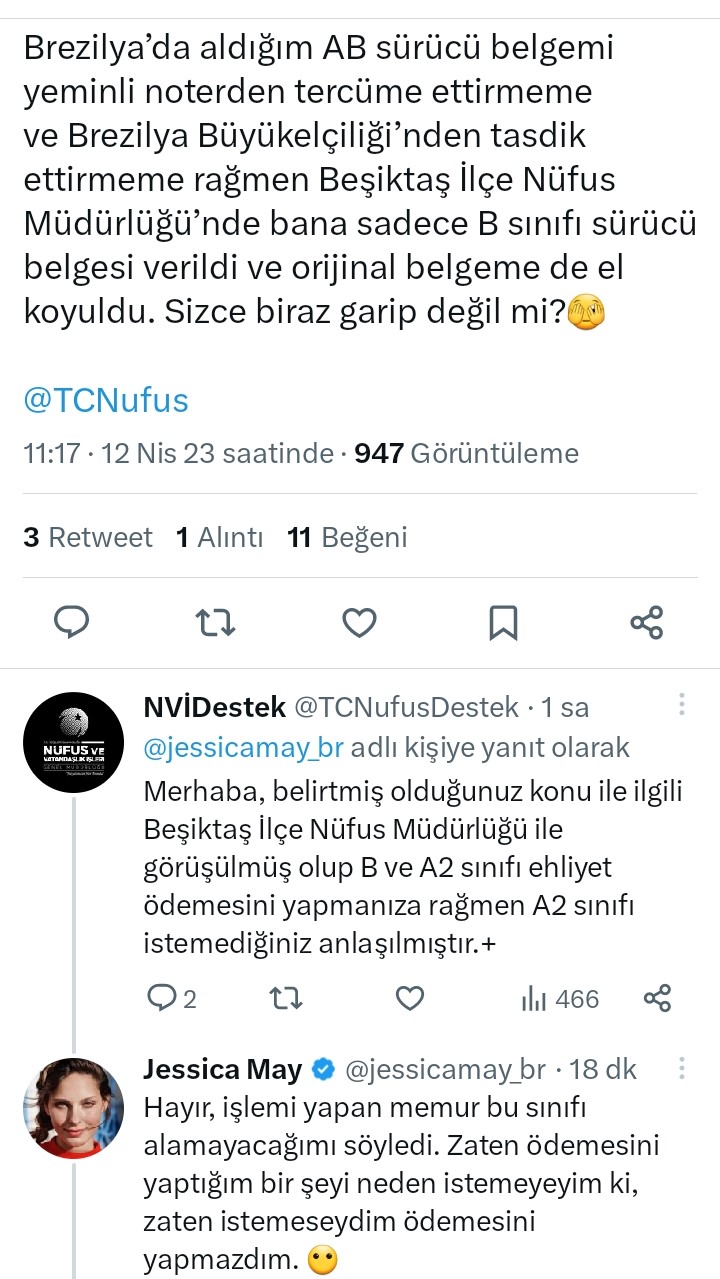Share the NVİDestek reply
The width and height of the screenshot is (720, 1279).
tap(657, 998)
